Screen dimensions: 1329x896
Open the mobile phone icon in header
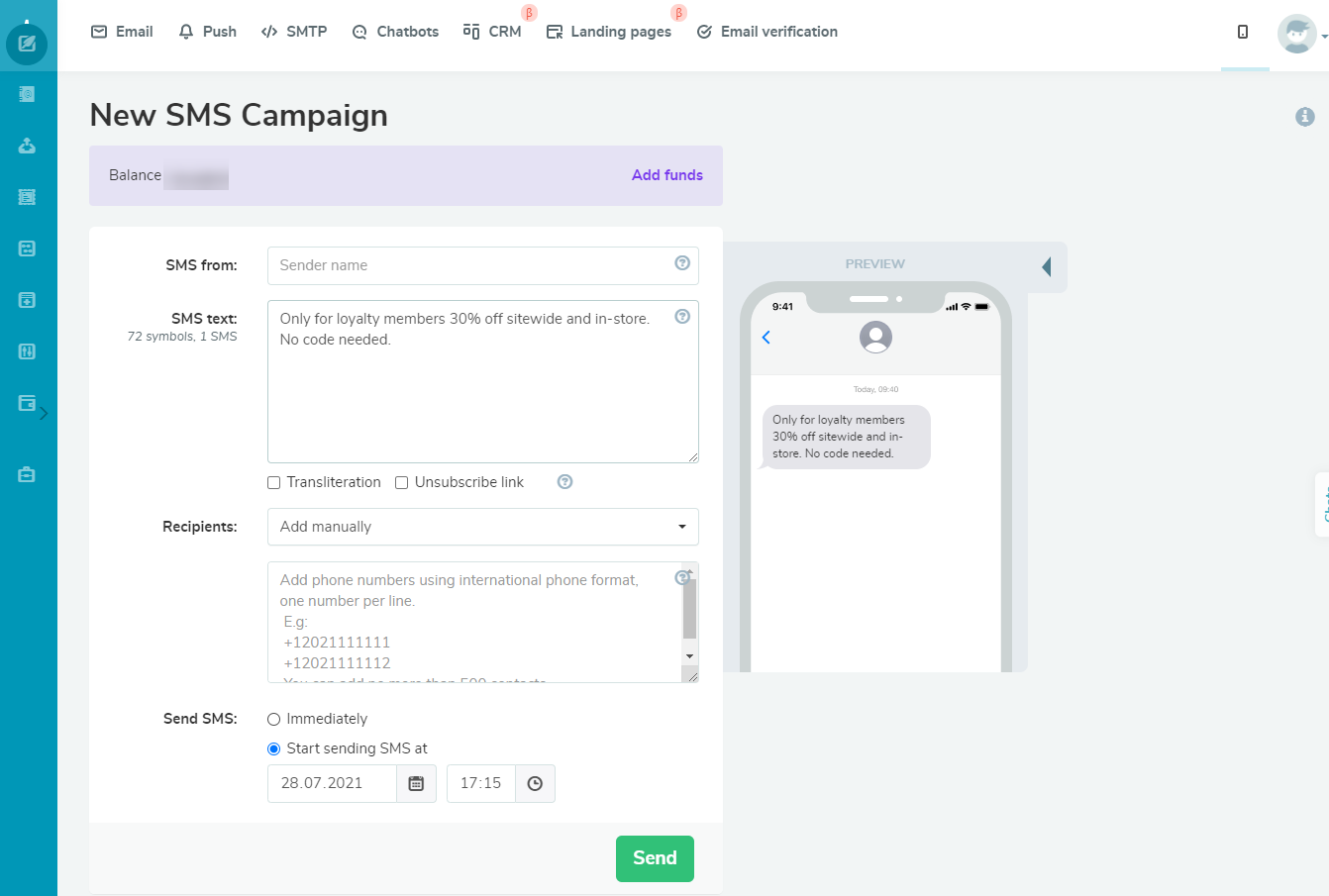1243,32
